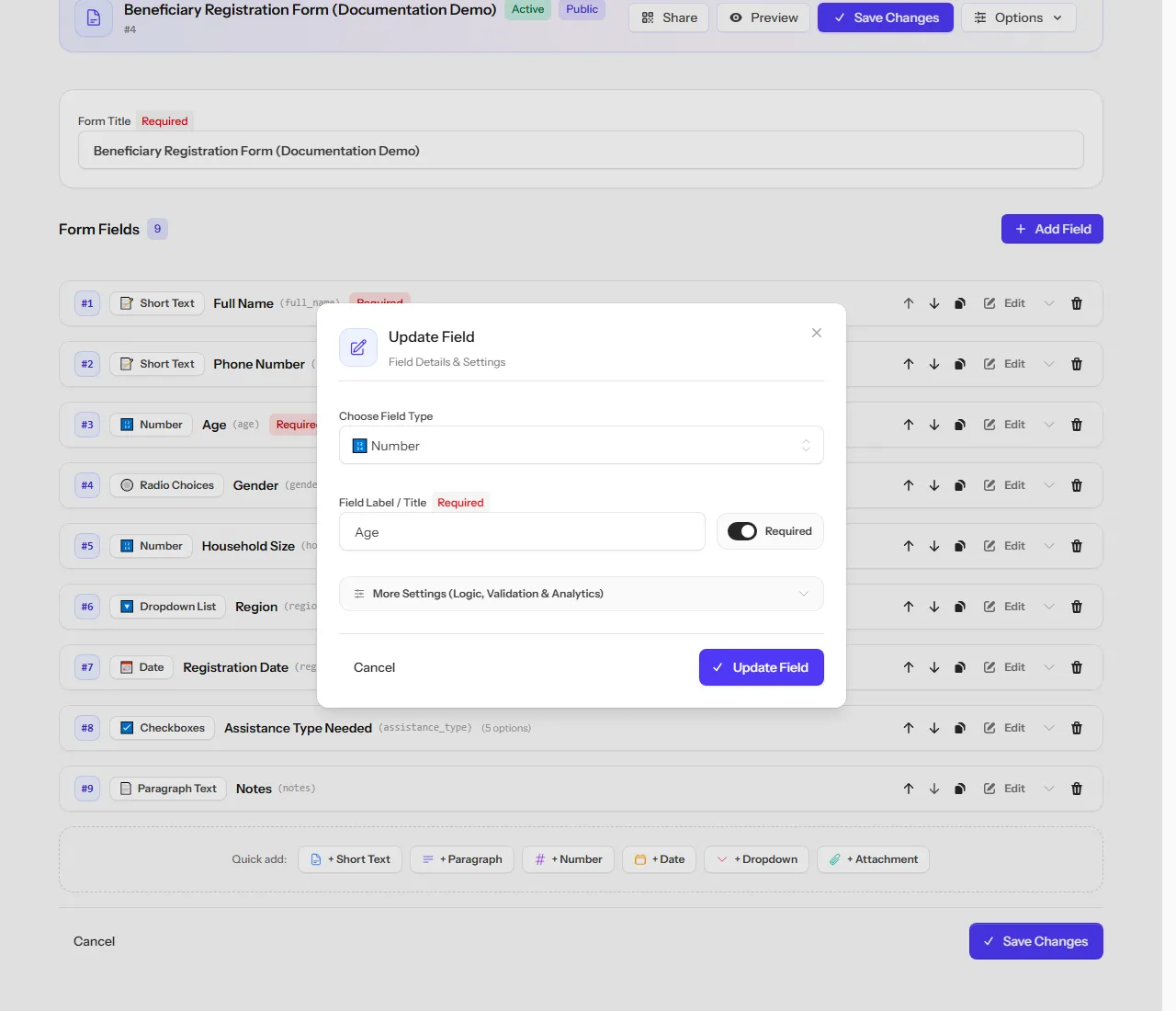Expand the Notes field row chevron
This screenshot has height=1011, width=1176.
1049,789
